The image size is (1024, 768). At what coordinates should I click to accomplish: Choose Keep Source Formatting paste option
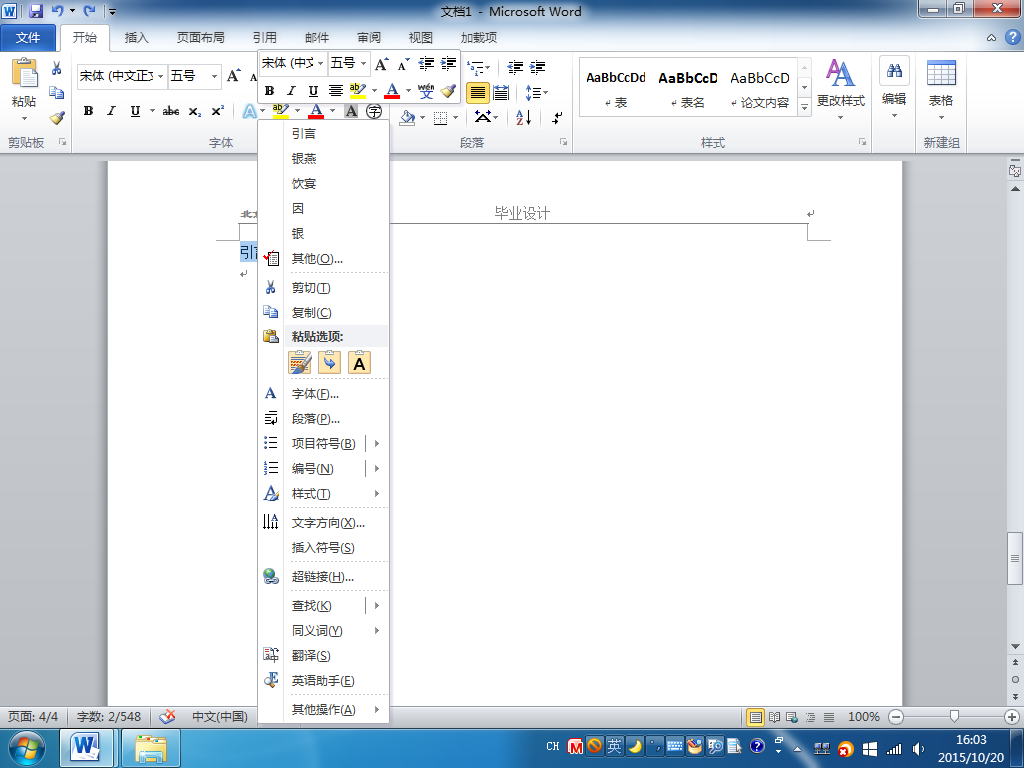point(300,362)
